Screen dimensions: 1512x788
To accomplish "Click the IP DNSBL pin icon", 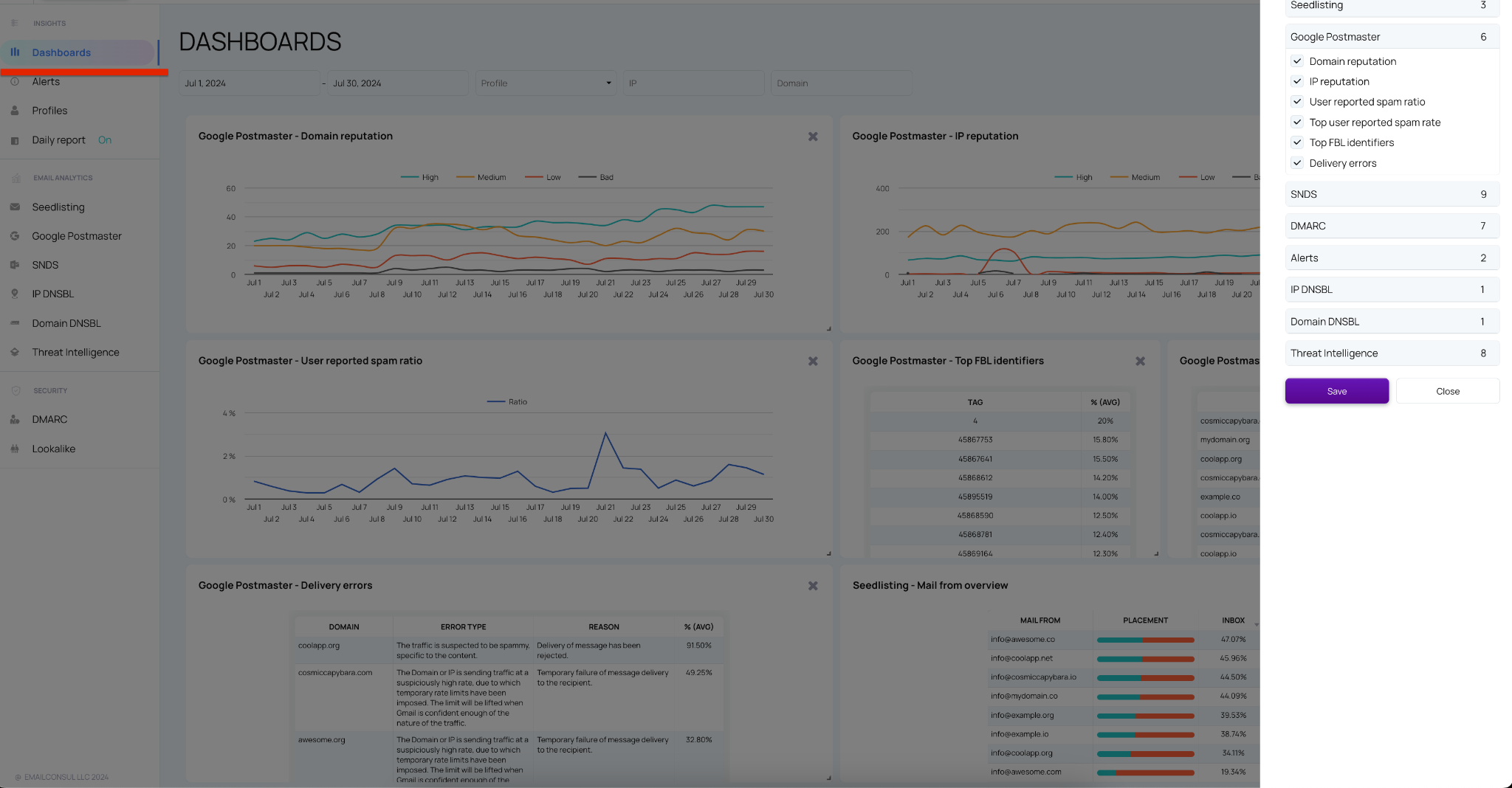I will (x=15, y=294).
